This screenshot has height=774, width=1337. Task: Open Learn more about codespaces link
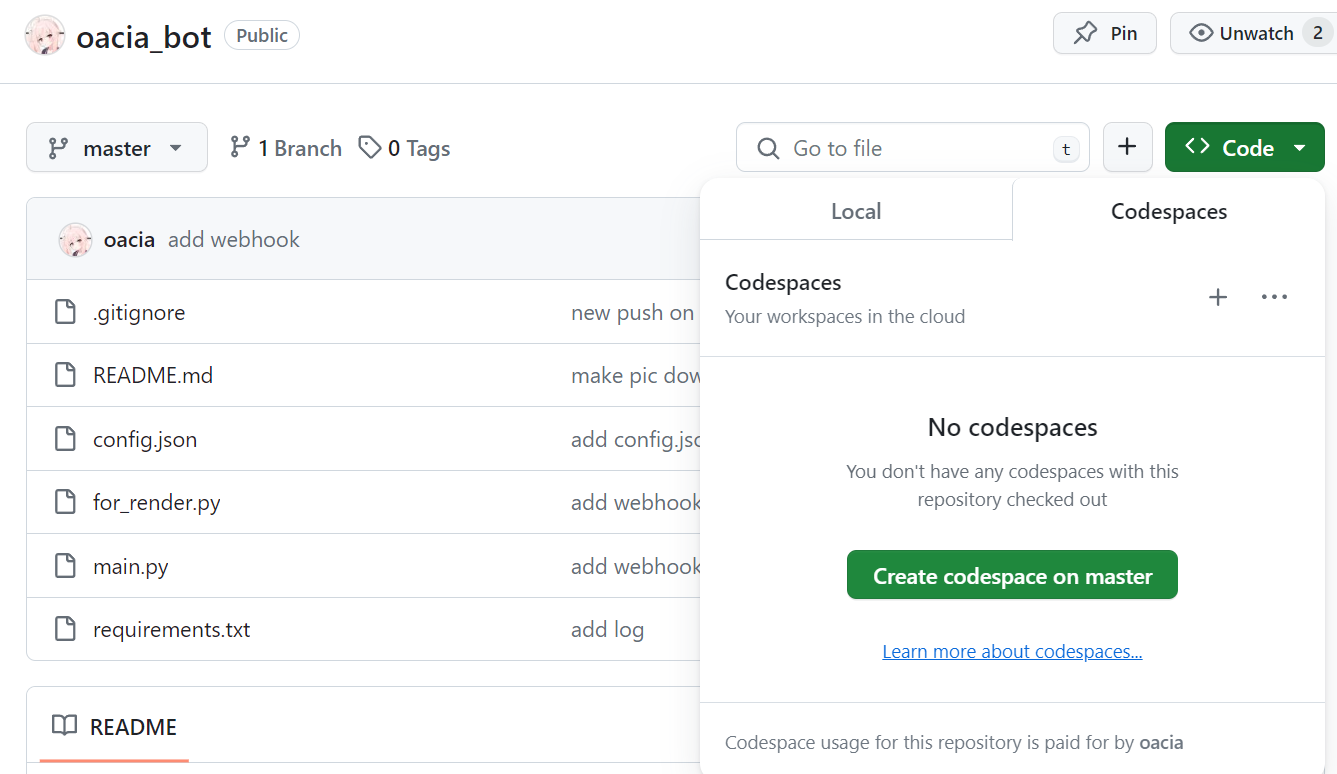click(x=1012, y=652)
